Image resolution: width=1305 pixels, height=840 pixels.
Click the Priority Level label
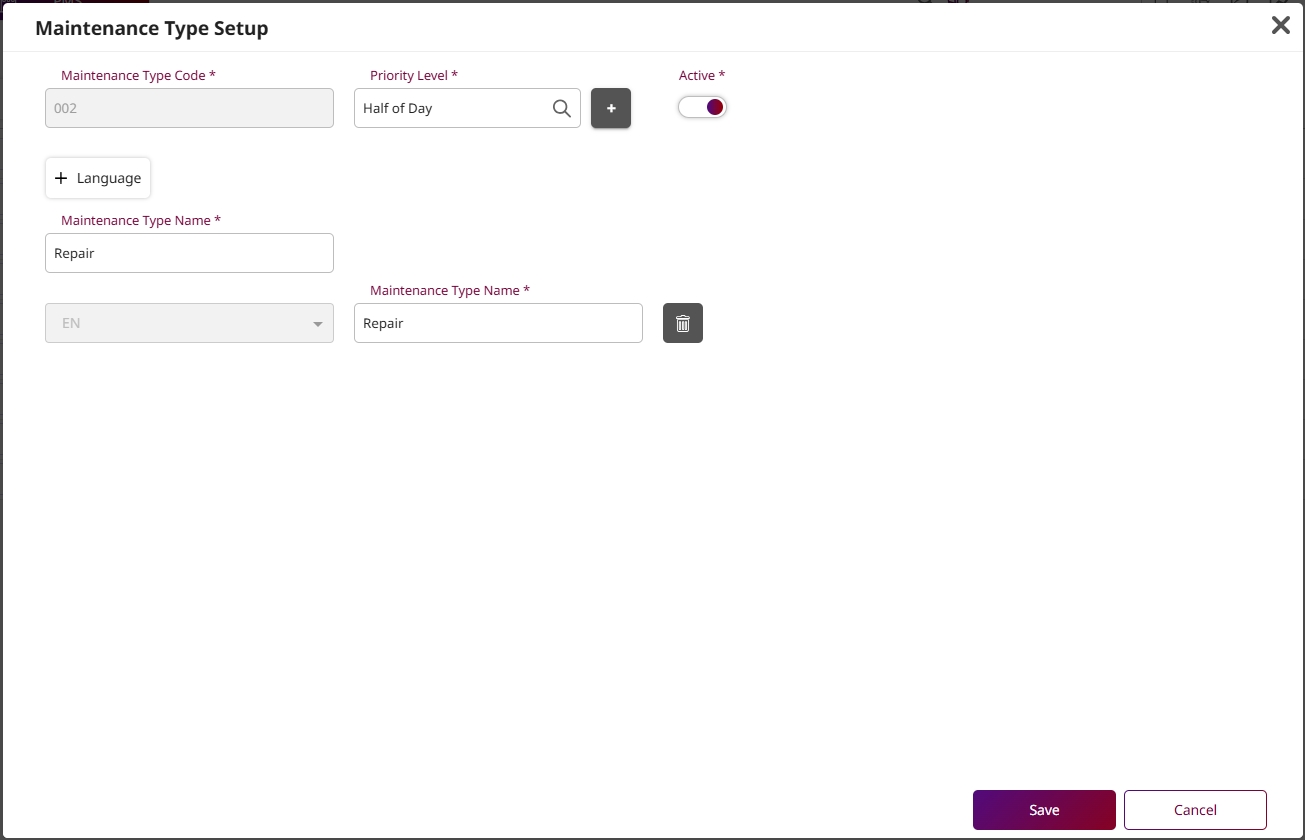click(413, 76)
